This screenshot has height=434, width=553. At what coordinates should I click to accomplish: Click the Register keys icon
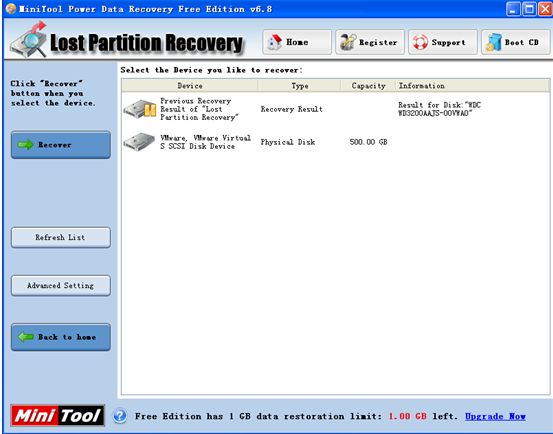pos(348,42)
